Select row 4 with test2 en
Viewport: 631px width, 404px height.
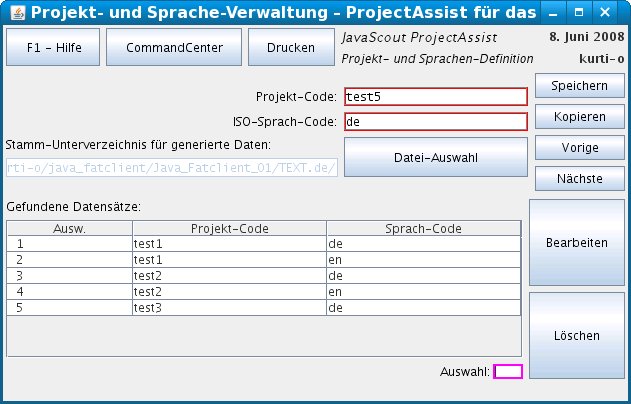228,291
